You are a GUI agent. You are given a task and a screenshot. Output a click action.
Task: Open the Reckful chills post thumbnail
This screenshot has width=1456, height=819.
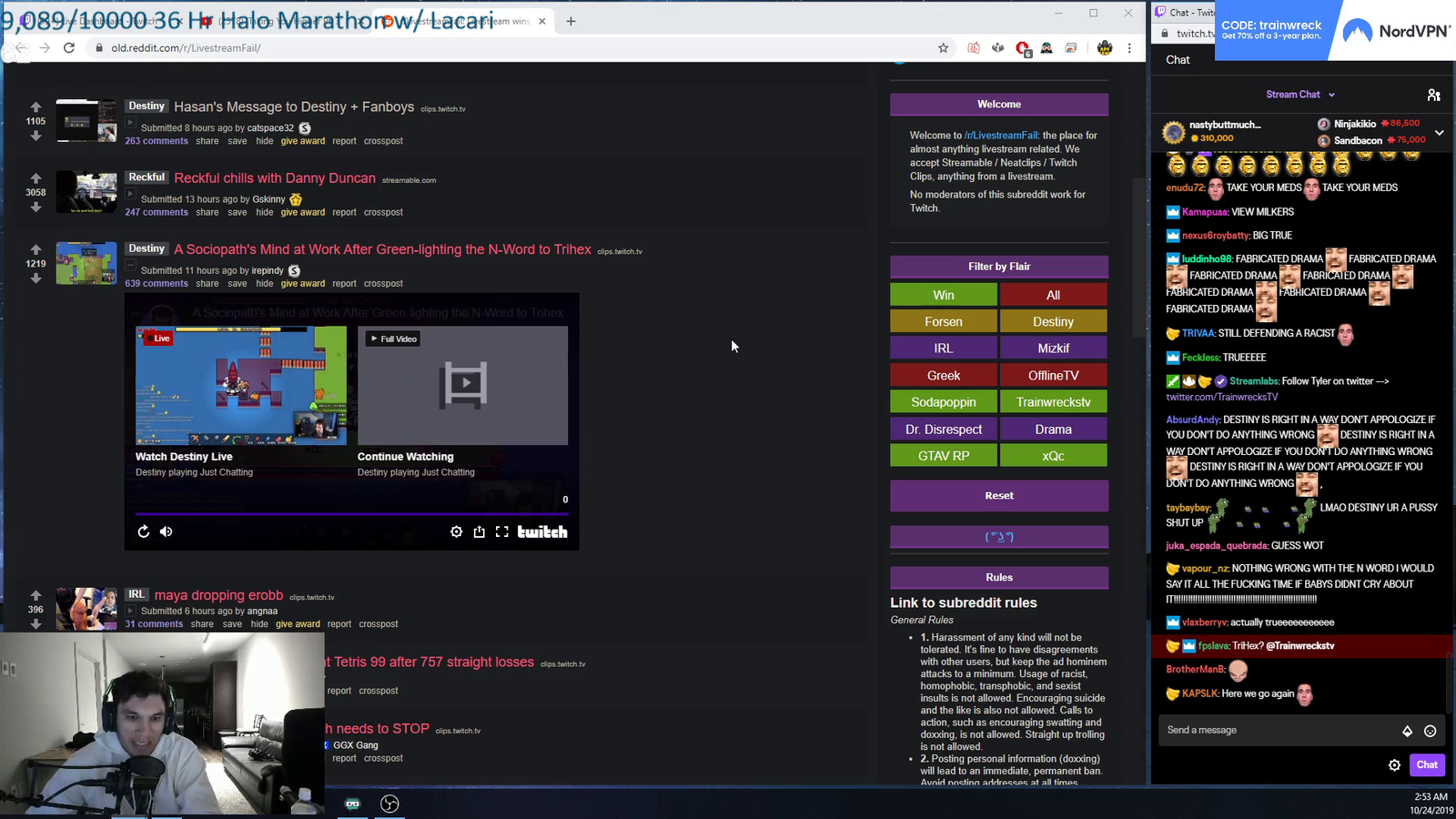point(86,192)
